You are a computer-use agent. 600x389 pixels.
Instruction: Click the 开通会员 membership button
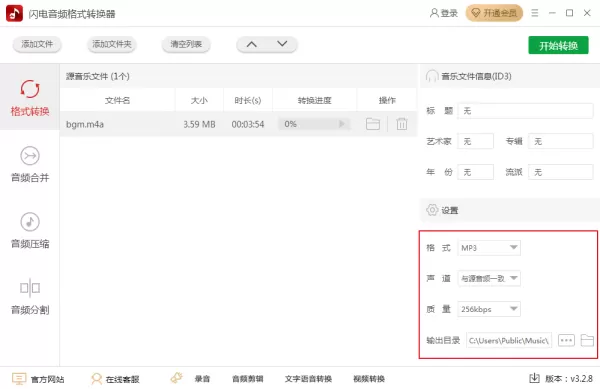(494, 13)
